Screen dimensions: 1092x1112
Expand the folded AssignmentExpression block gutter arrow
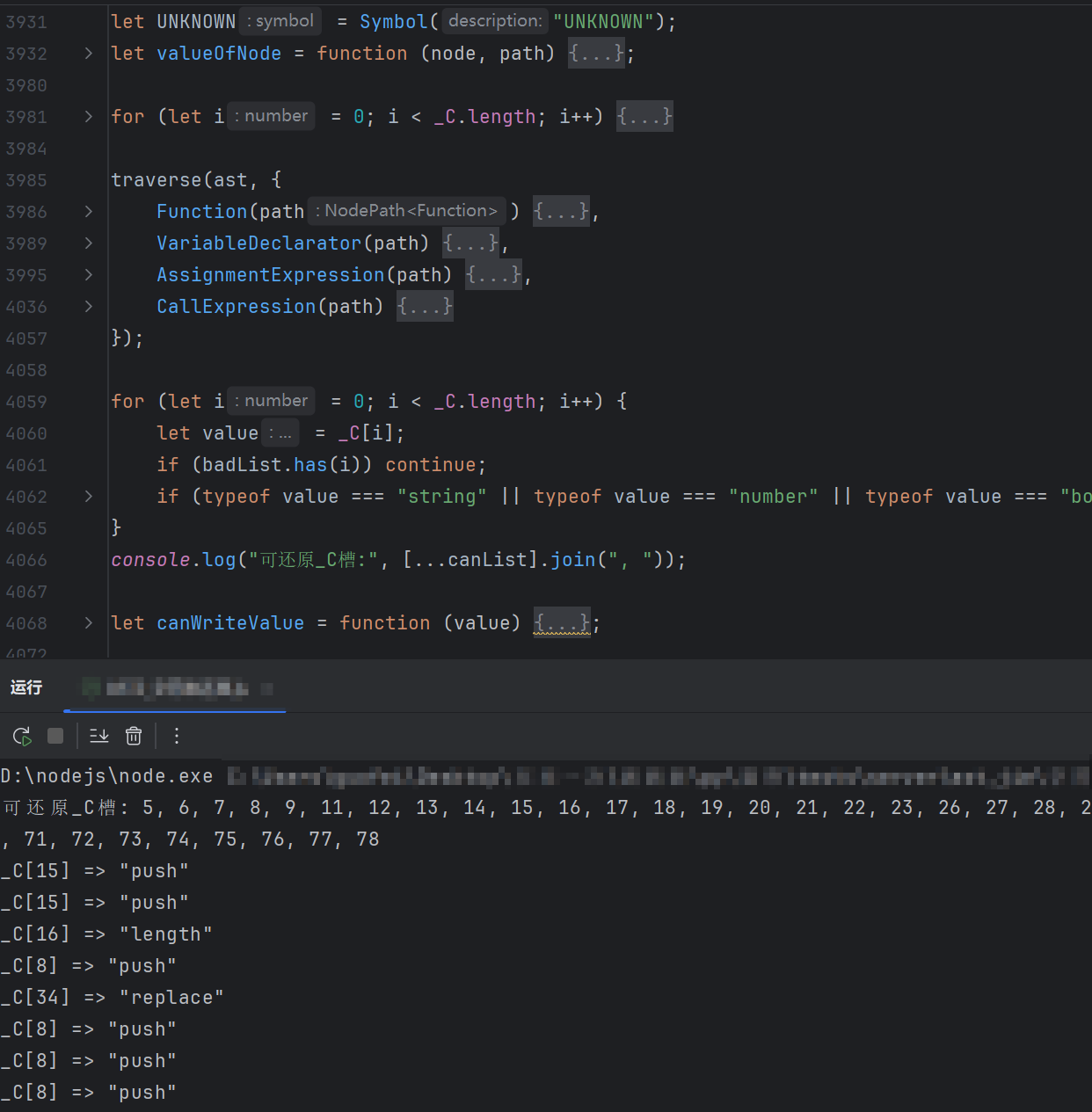pyautogui.click(x=88, y=275)
